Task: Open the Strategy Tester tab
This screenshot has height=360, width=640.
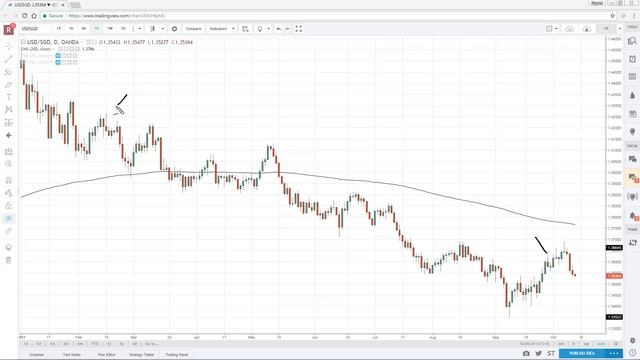Action: 141,355
